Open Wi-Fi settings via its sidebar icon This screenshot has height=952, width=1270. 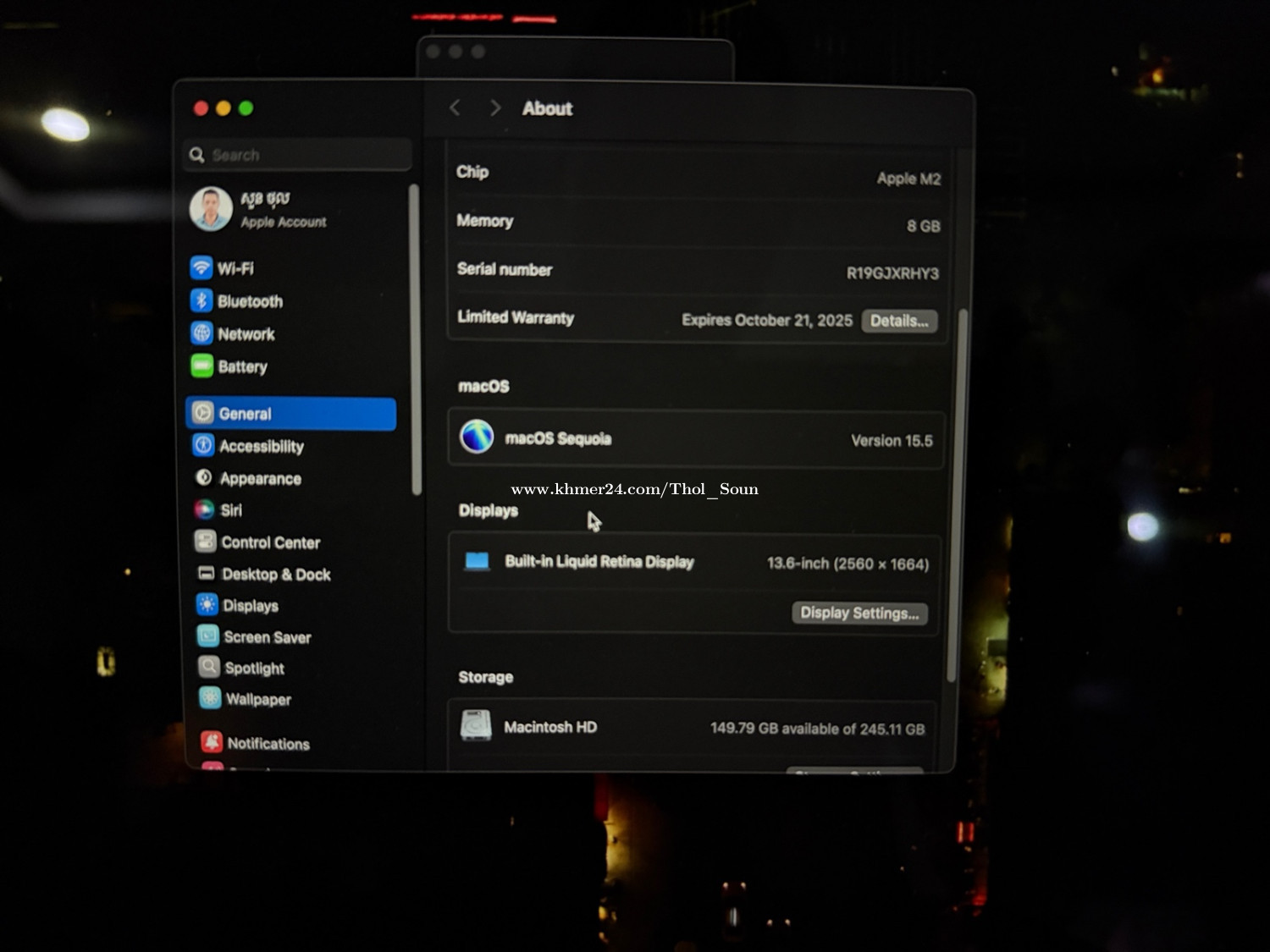coord(201,267)
